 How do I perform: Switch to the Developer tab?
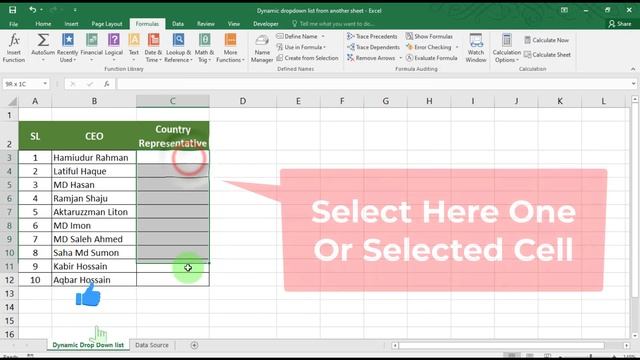(x=266, y=24)
